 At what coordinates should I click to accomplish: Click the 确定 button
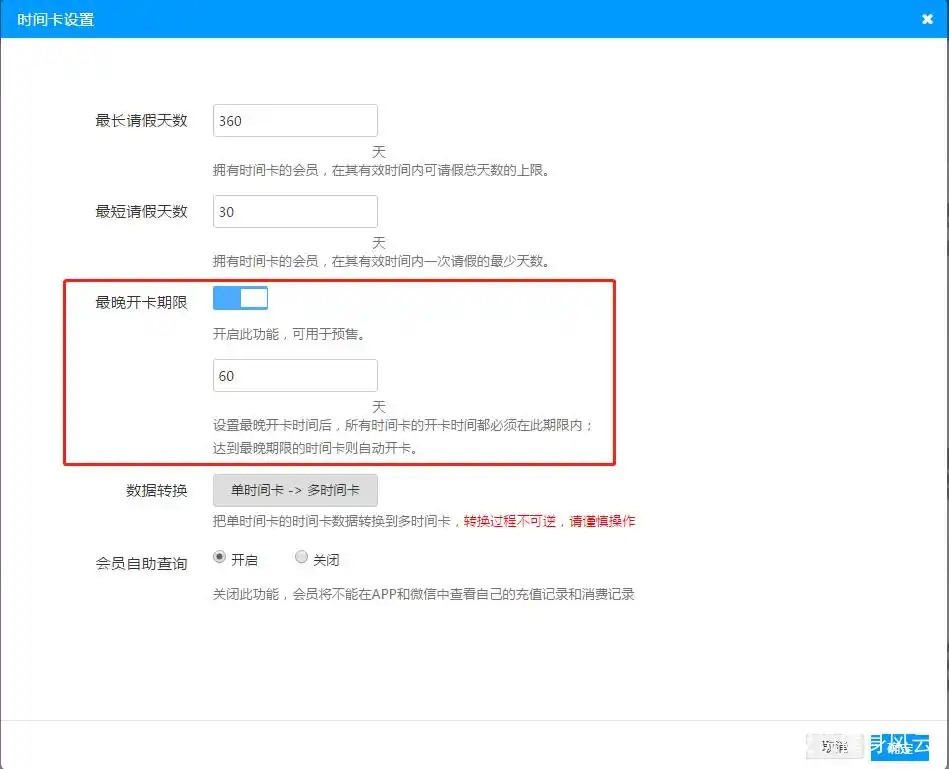(899, 747)
